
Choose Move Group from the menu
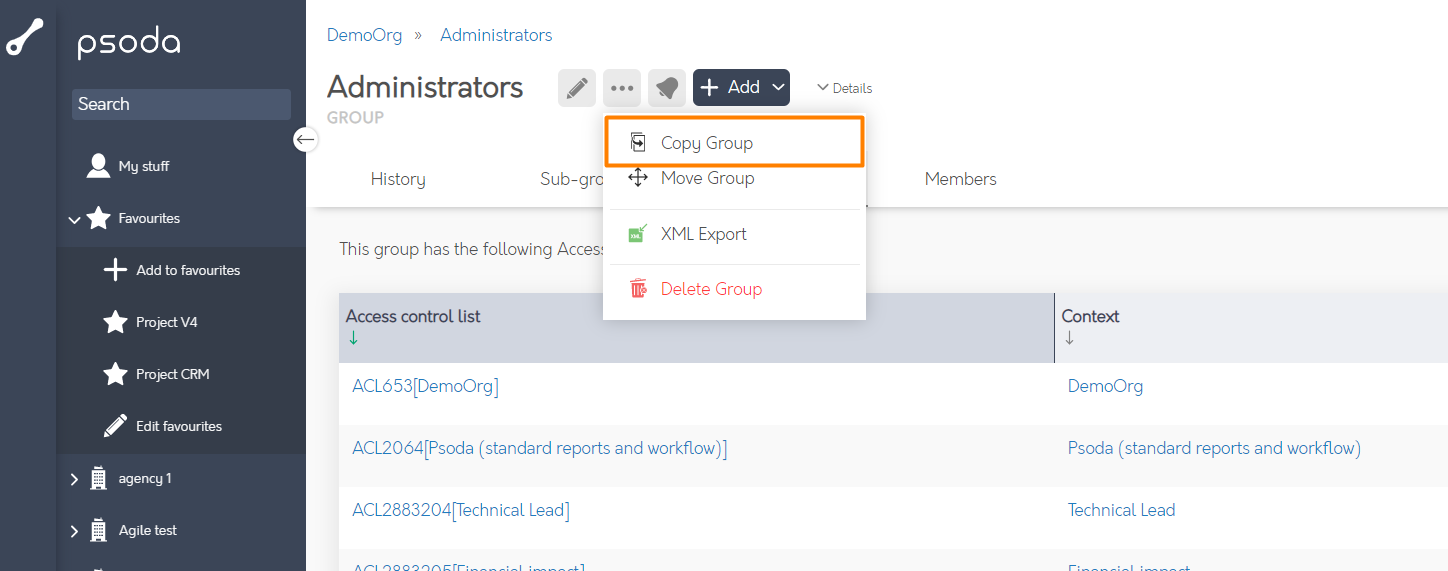click(707, 179)
